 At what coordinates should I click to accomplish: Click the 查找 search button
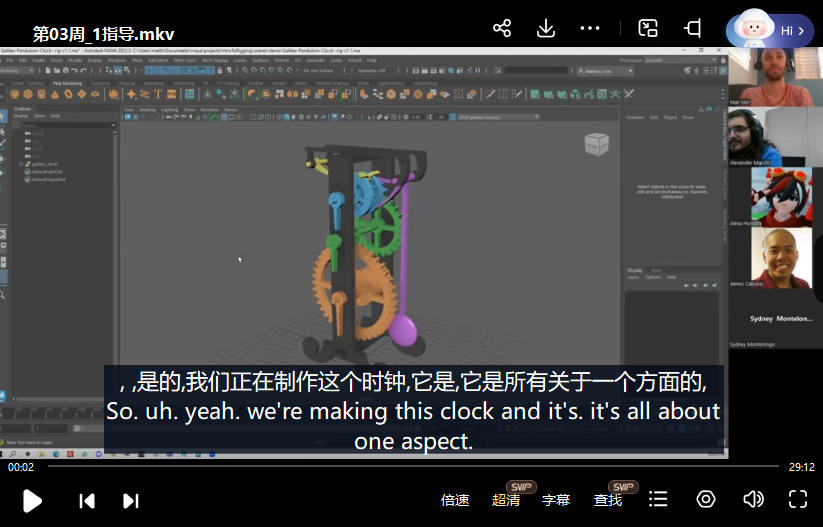tap(608, 500)
